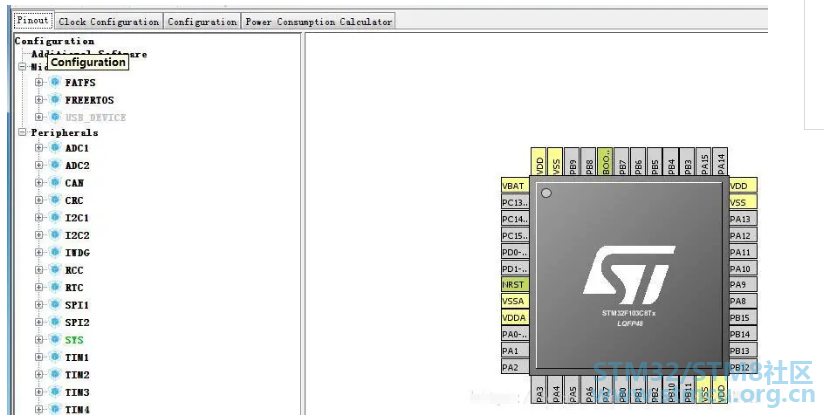Click the SPI2 peripheral icon
824x417 pixels.
55,322
